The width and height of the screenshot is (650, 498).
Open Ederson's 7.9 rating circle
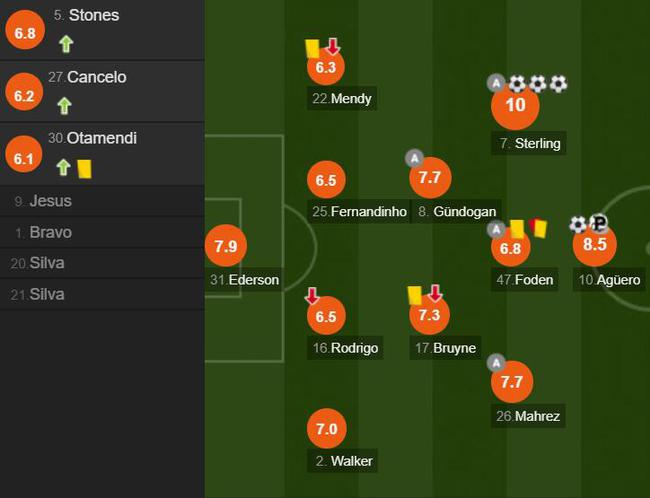tap(223, 245)
